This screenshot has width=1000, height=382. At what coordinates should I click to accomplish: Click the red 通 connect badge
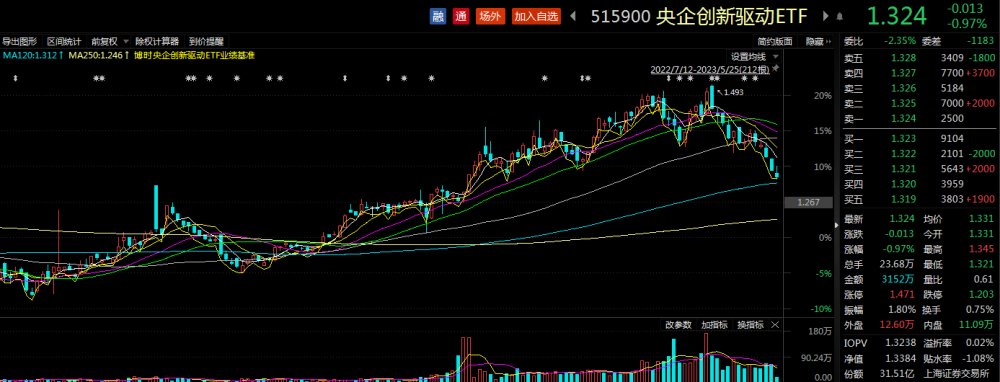[461, 17]
